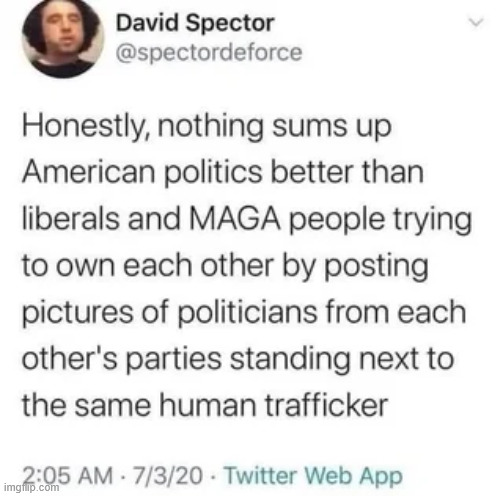Click the phrase "standing next to"

pyautogui.click(x=343, y=360)
